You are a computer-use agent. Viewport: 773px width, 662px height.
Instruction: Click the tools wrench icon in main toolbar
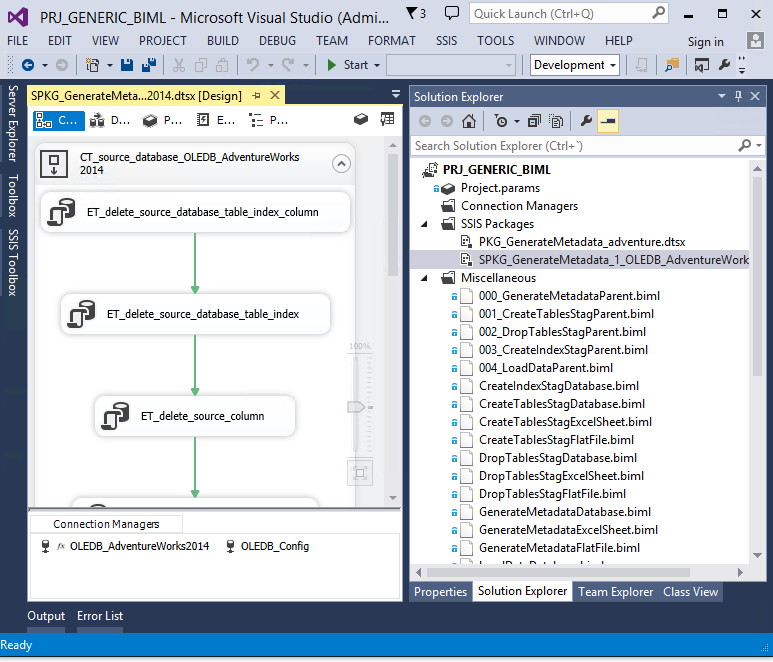(724, 65)
